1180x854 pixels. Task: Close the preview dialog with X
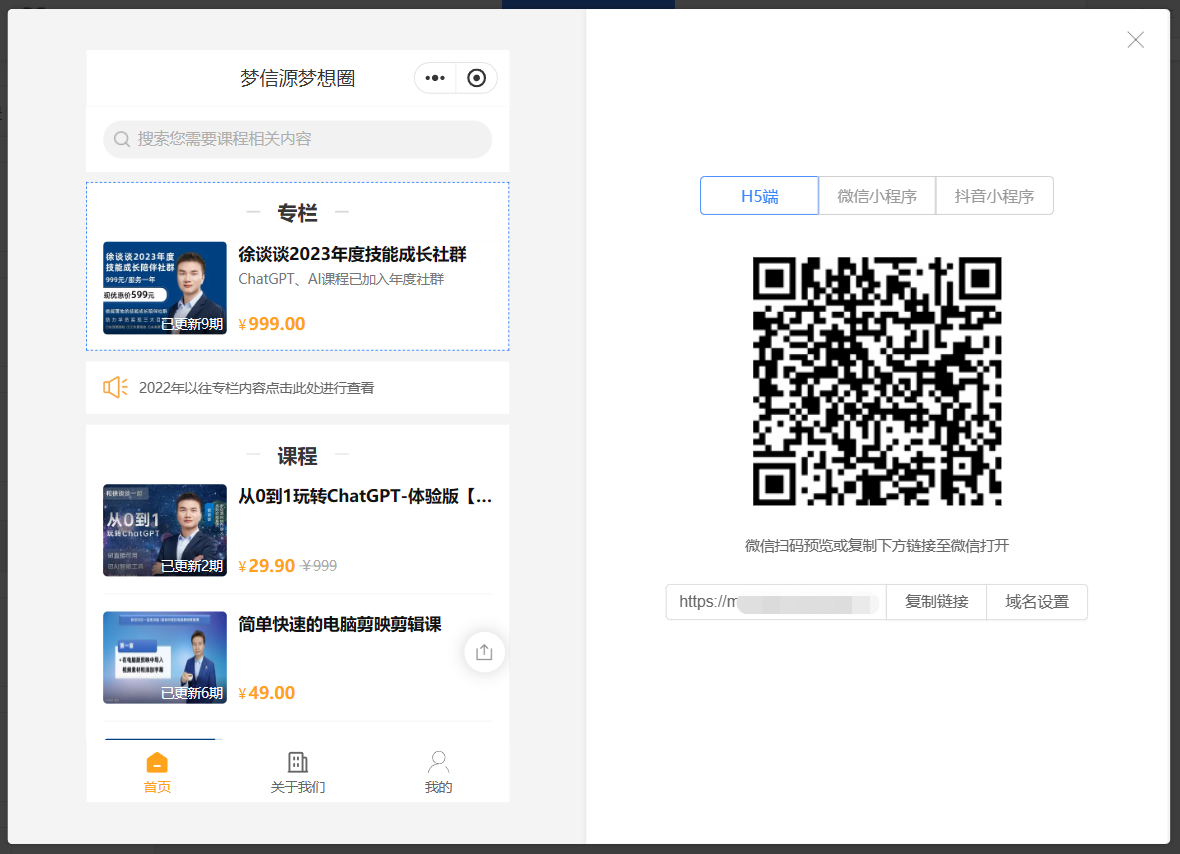click(1135, 40)
